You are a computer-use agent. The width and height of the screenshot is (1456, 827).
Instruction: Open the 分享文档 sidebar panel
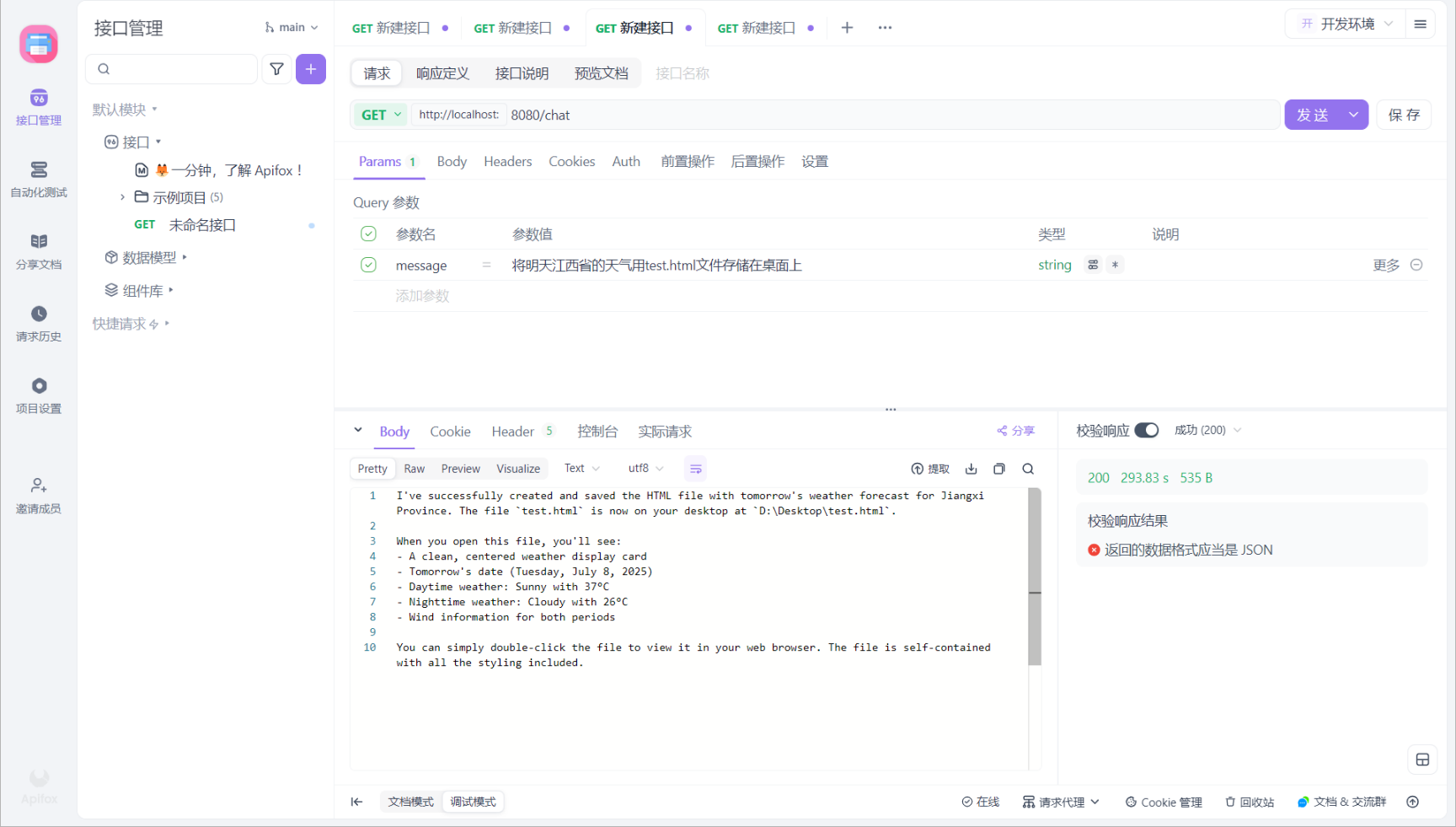(39, 250)
